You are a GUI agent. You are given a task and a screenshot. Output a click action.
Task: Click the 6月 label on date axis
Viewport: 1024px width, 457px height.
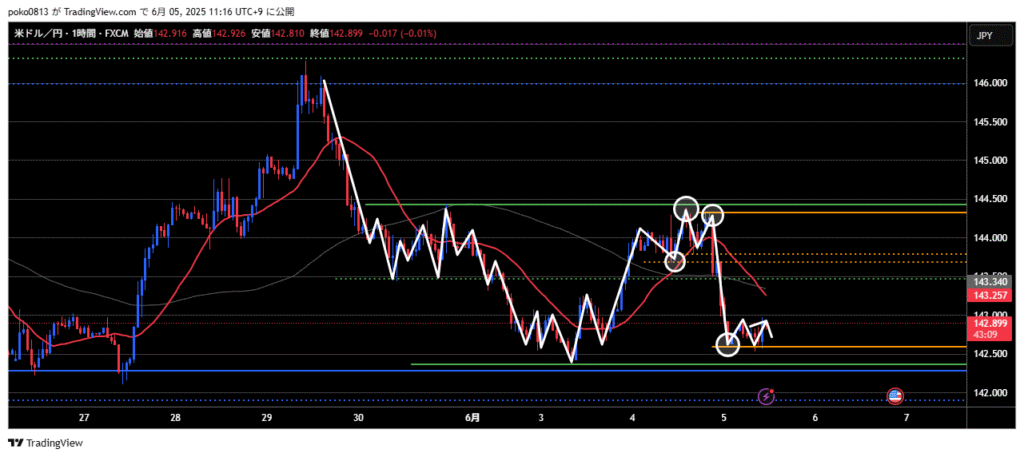(x=473, y=418)
